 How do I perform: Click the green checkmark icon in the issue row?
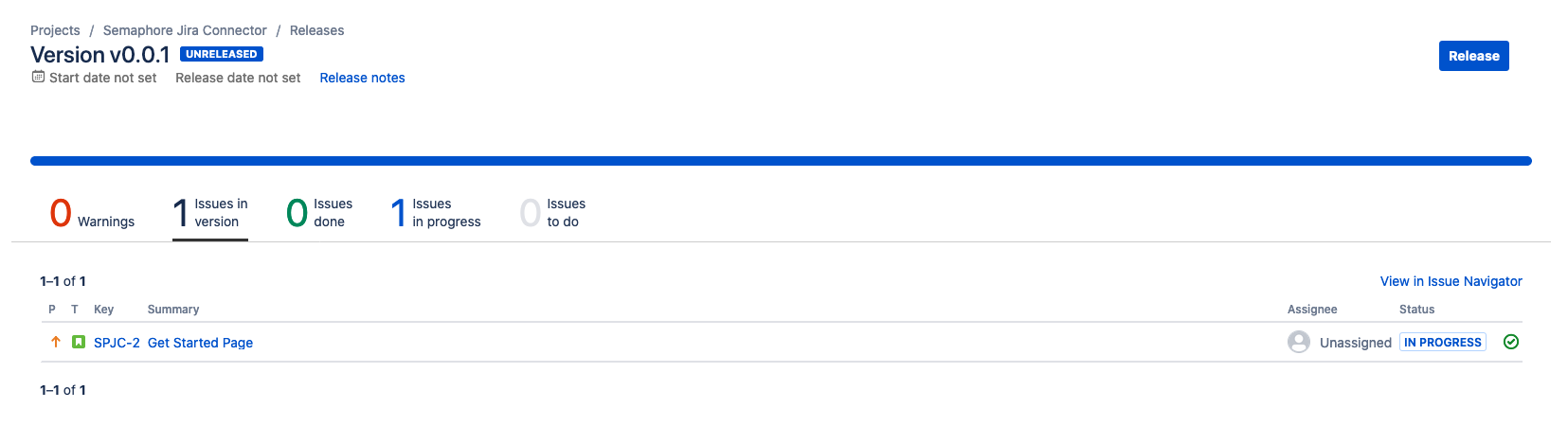coord(1511,342)
